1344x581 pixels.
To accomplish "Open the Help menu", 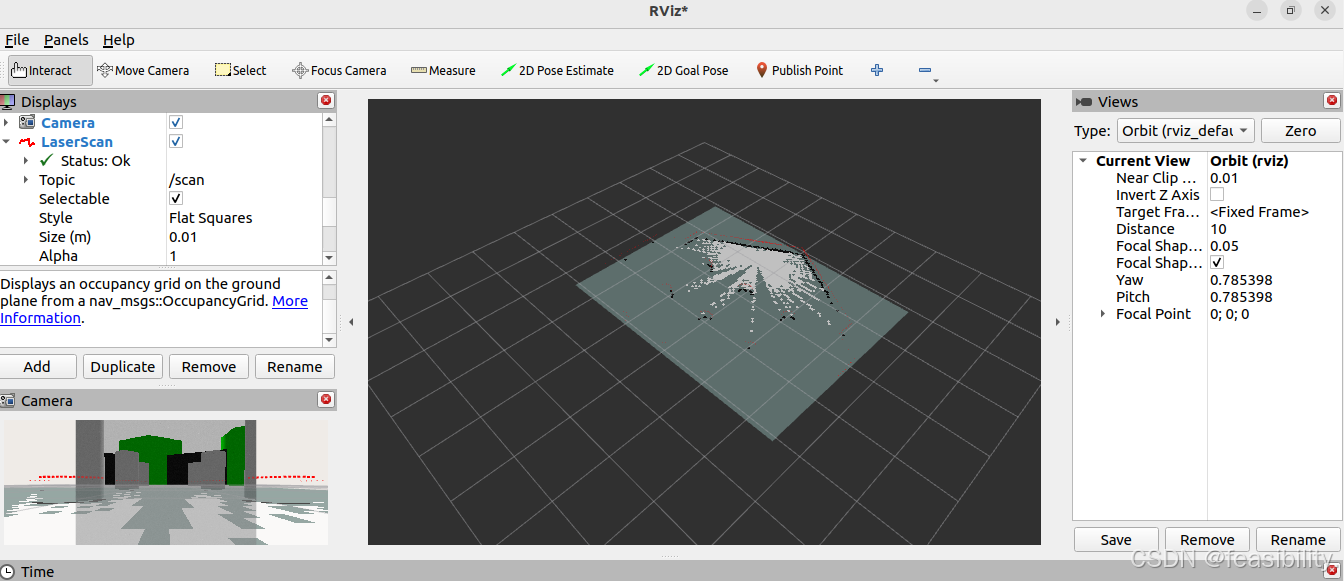I will (x=119, y=40).
